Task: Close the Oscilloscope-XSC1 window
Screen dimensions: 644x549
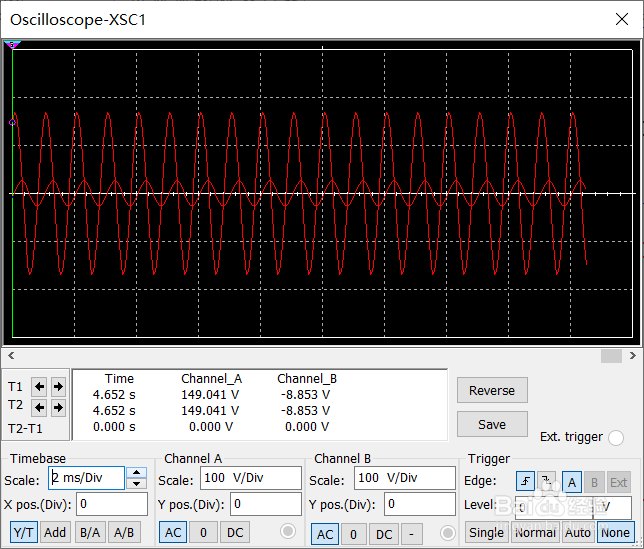Action: click(622, 19)
